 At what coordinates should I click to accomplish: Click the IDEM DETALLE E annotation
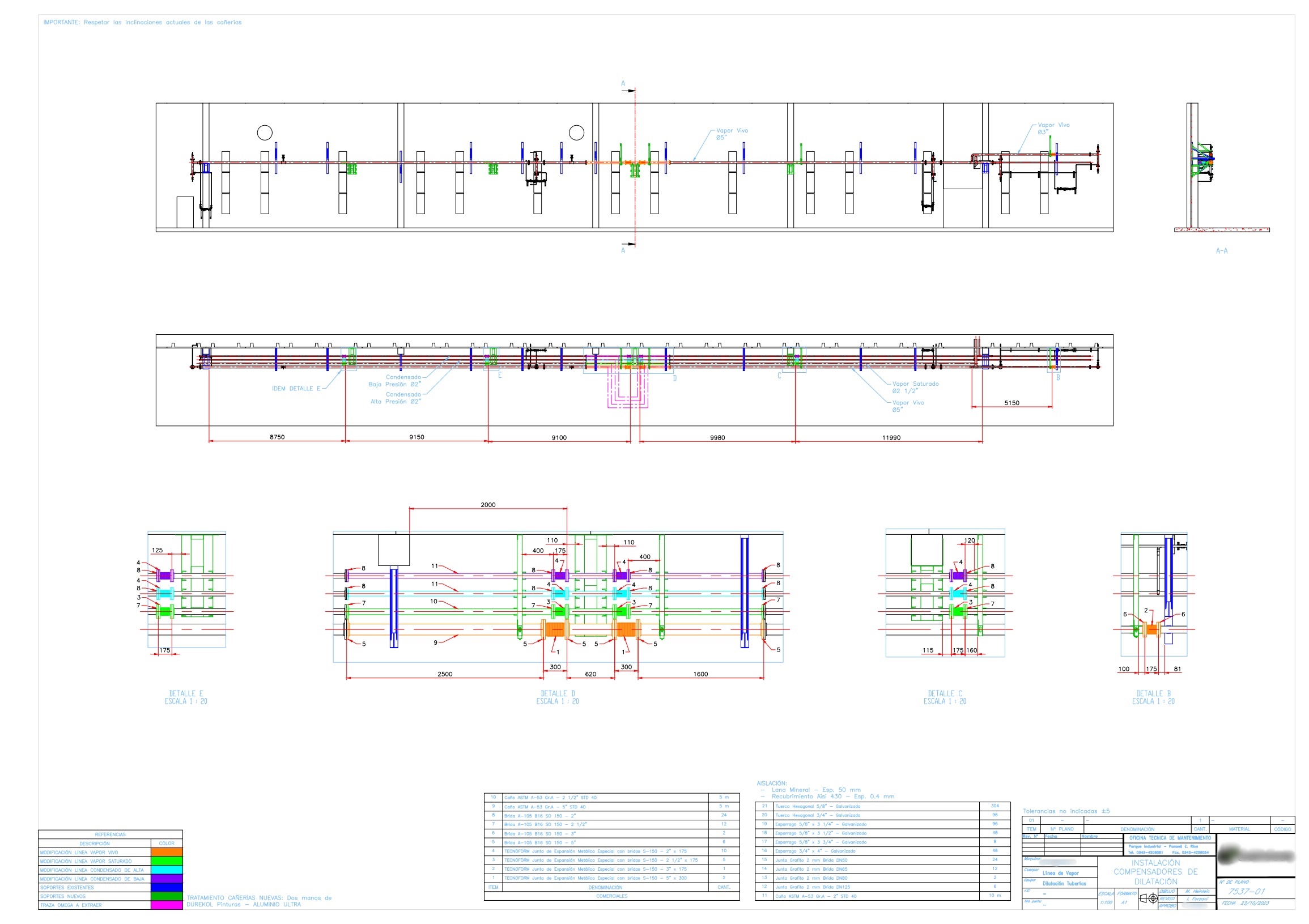pos(296,389)
